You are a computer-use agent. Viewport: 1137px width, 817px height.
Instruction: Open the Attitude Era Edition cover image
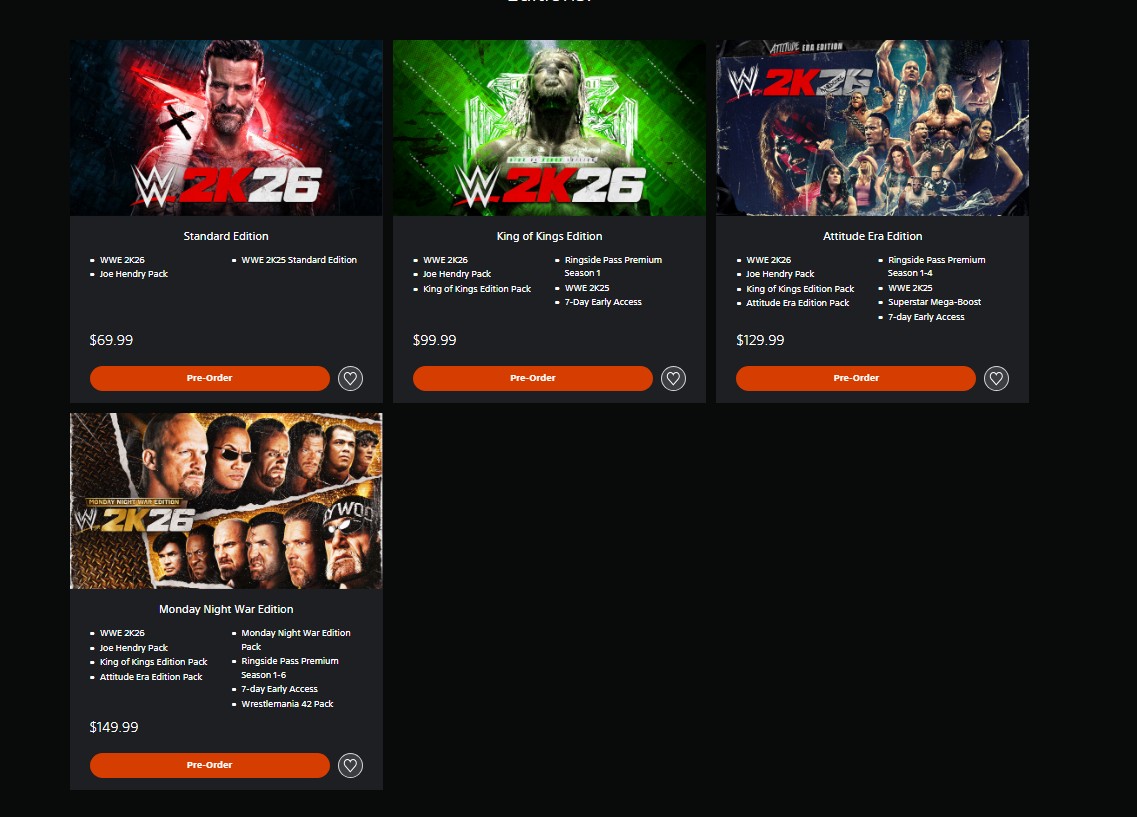click(872, 128)
